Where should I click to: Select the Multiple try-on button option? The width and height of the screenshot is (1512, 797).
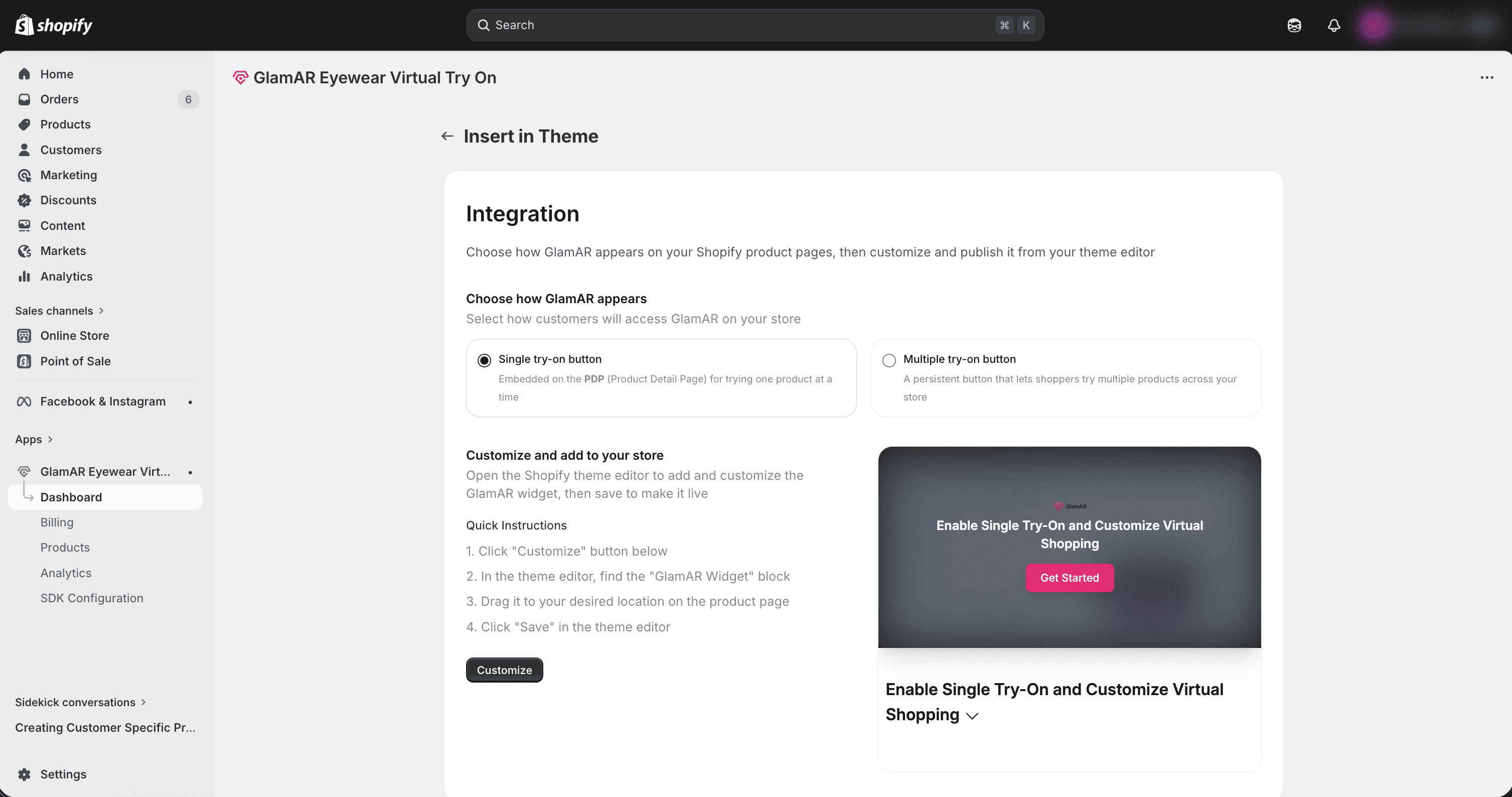coord(889,360)
